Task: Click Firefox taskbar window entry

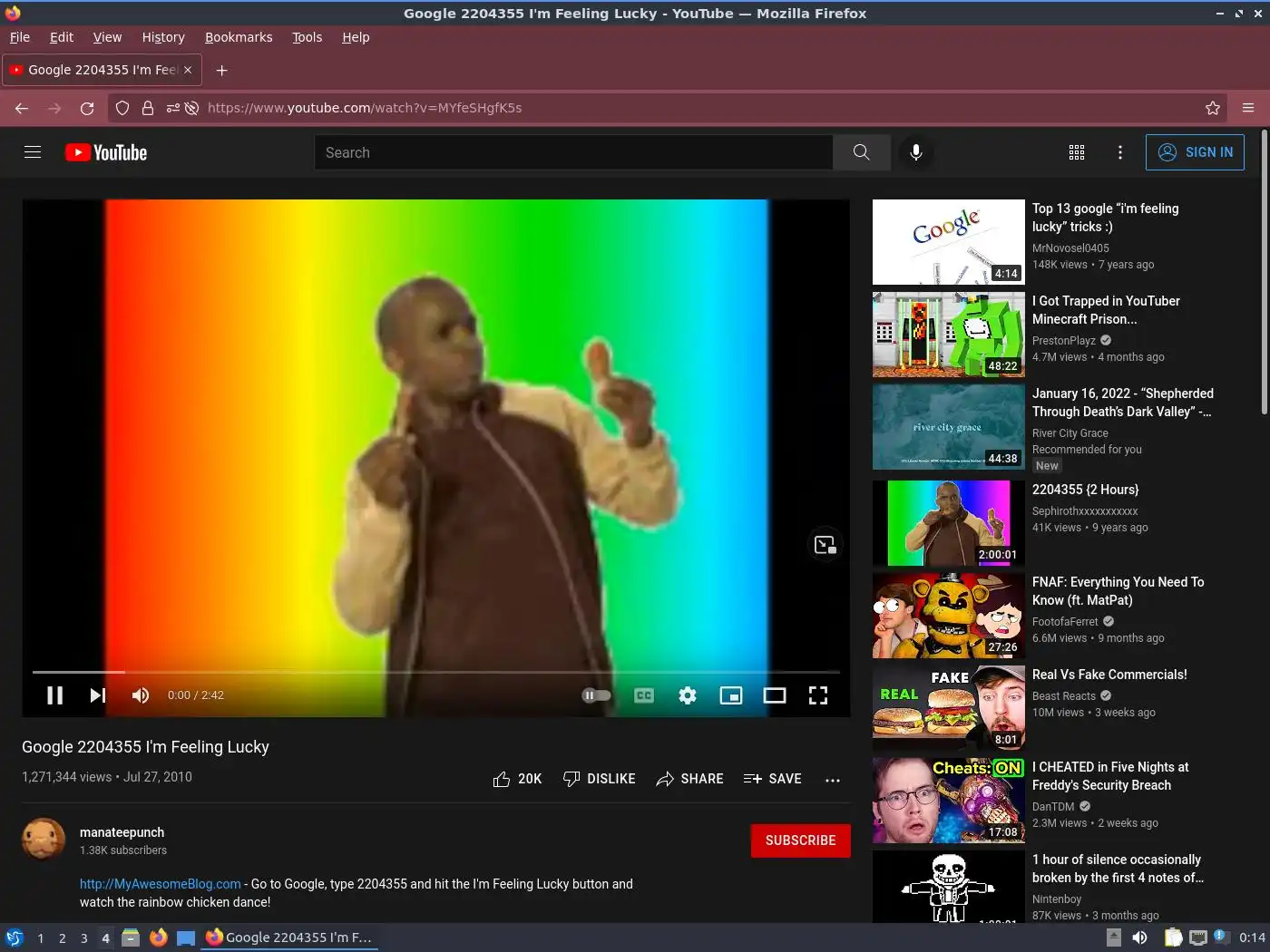Action: pyautogui.click(x=289, y=937)
